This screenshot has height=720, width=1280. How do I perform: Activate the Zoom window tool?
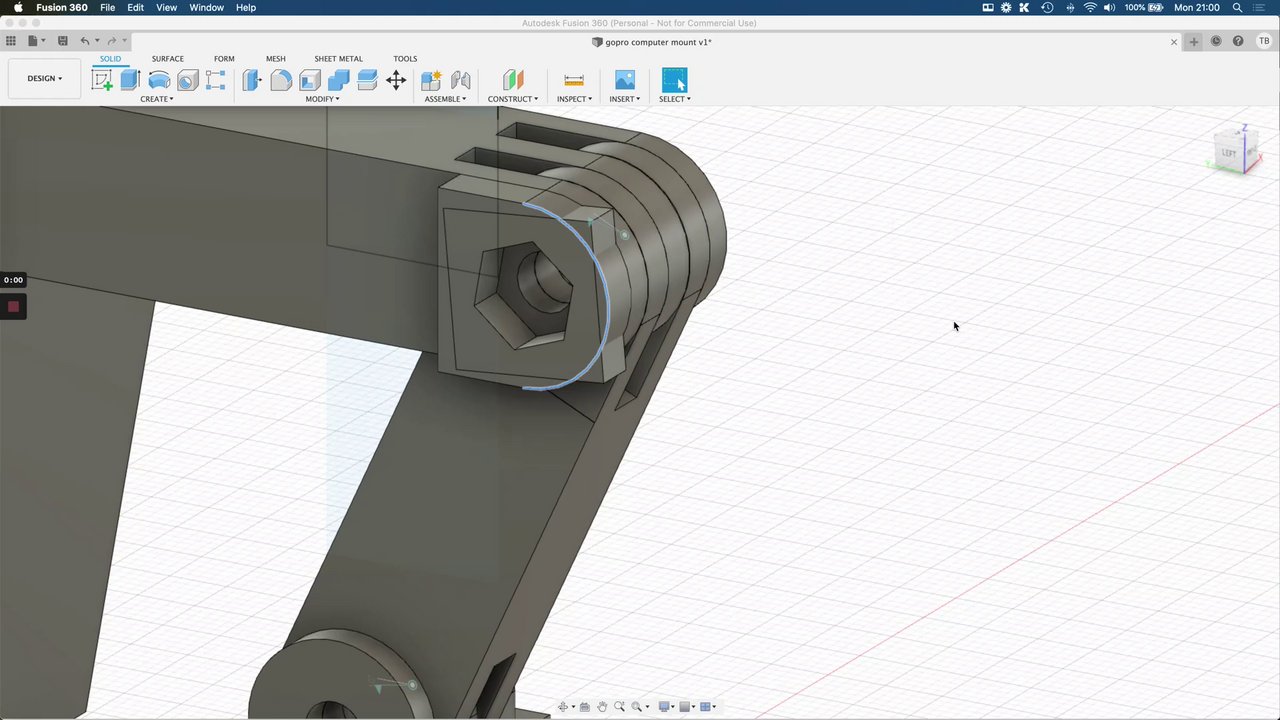619,707
